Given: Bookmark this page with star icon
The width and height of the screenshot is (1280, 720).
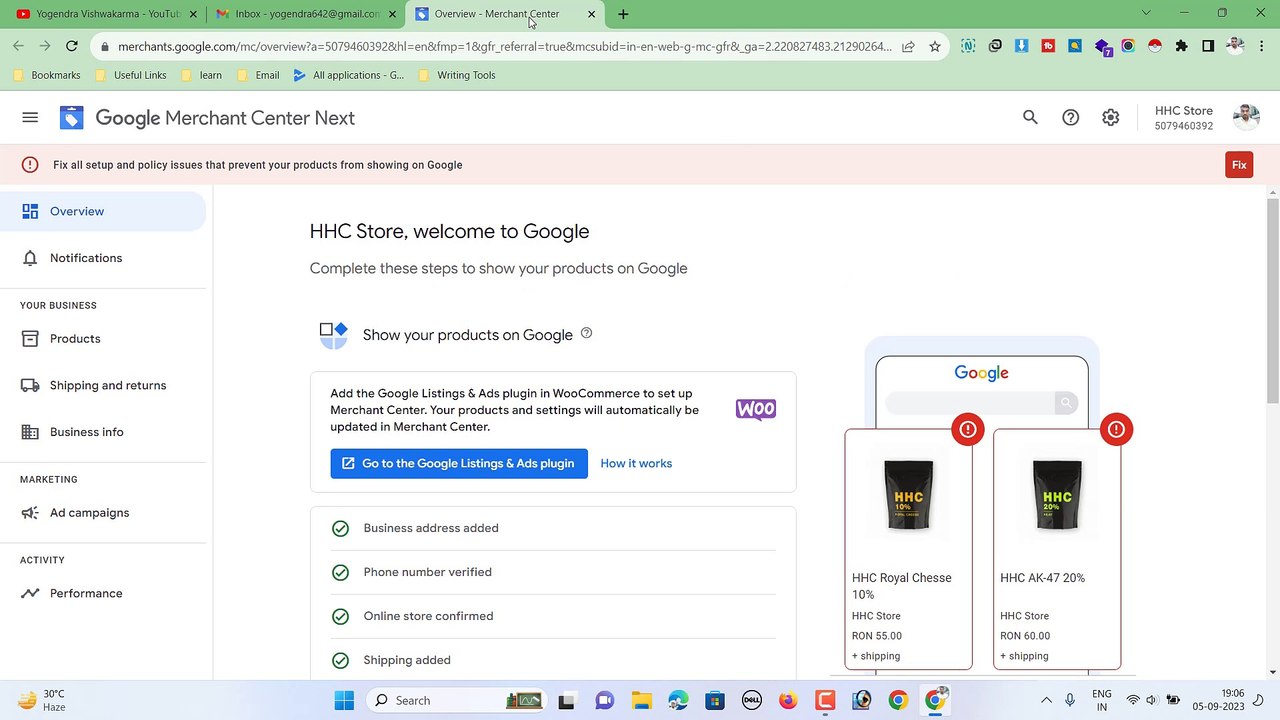Looking at the screenshot, I should pos(935,46).
